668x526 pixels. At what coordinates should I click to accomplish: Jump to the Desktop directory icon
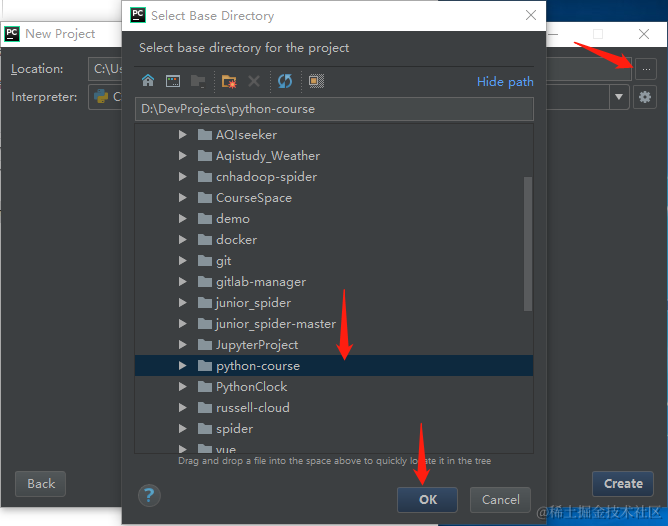pyautogui.click(x=173, y=81)
